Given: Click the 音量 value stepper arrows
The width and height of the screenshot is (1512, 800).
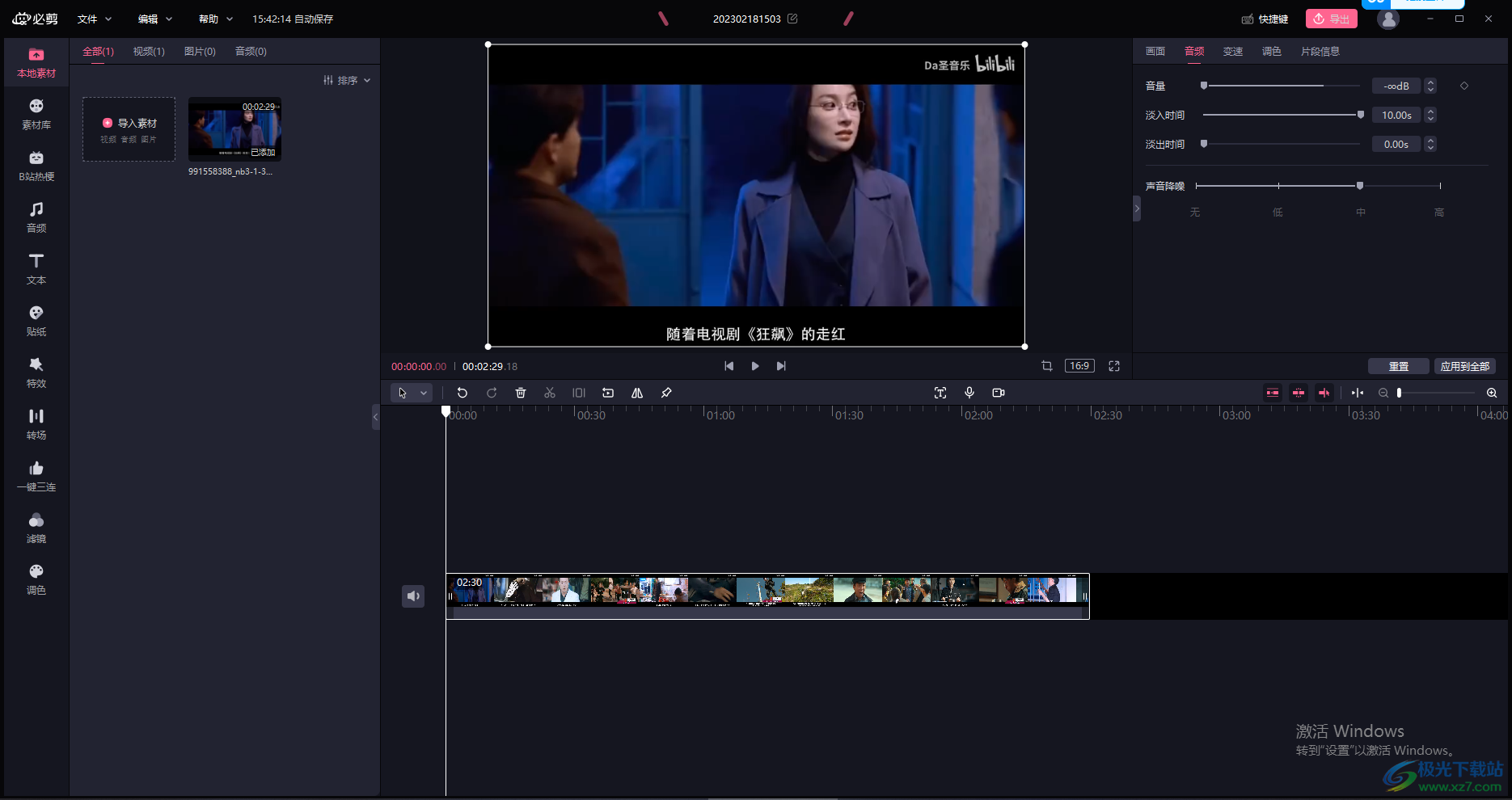Looking at the screenshot, I should coord(1430,86).
